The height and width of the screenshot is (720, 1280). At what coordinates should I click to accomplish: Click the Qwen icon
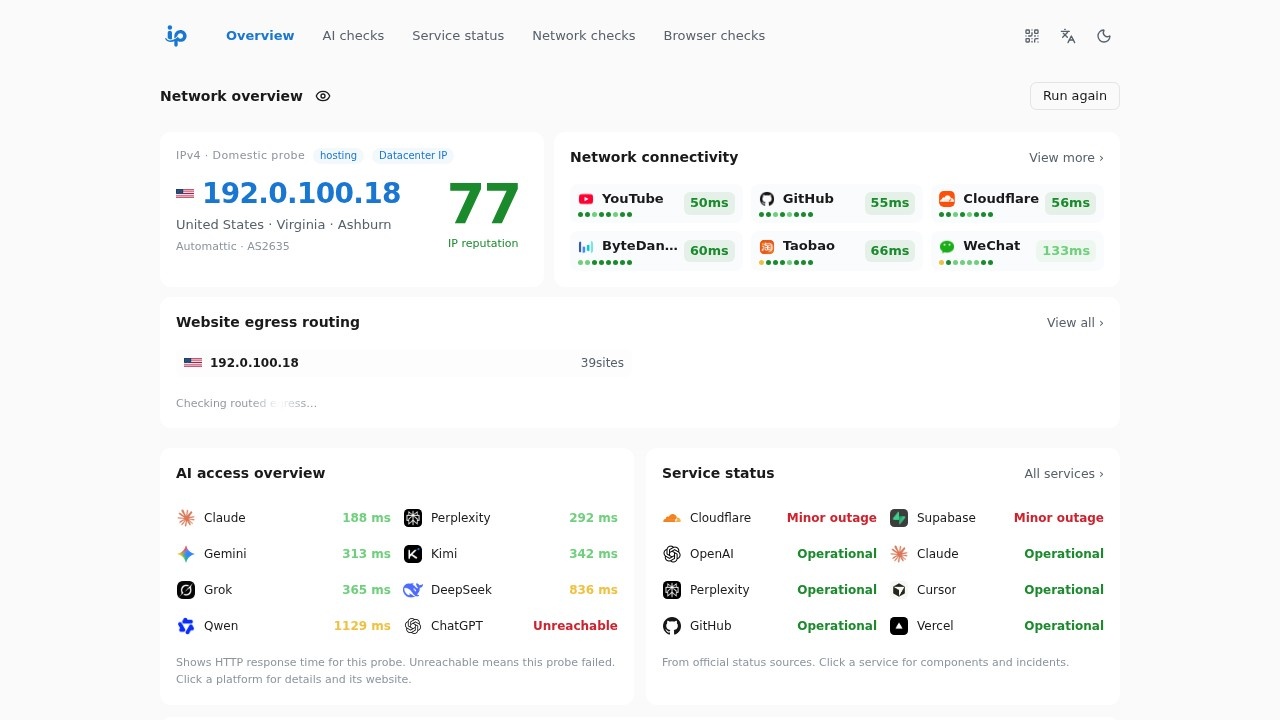coord(186,626)
